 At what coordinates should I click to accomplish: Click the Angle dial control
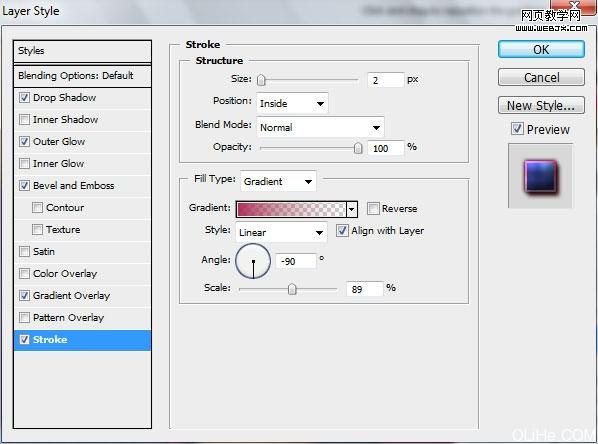point(253,261)
